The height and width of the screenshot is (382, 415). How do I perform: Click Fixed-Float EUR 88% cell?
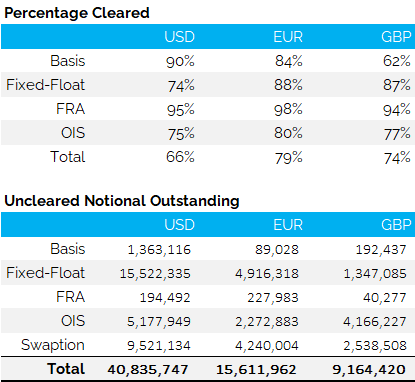click(288, 85)
